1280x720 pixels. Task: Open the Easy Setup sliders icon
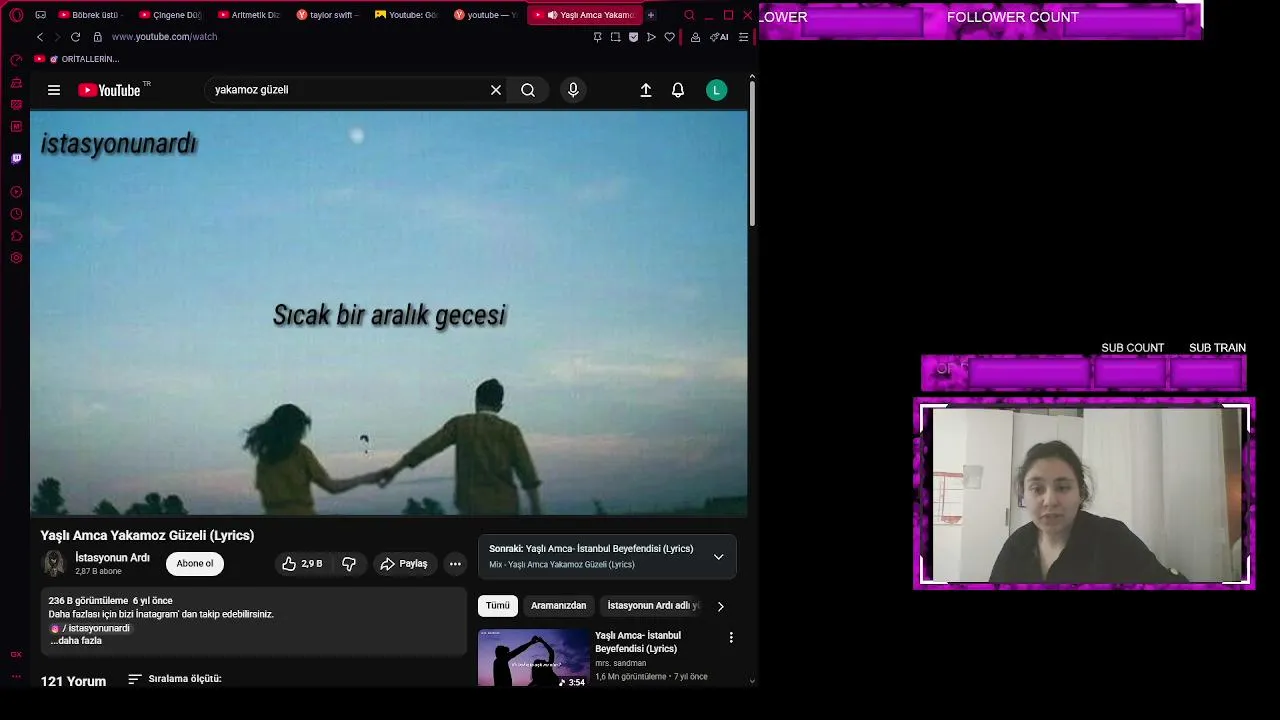(743, 37)
